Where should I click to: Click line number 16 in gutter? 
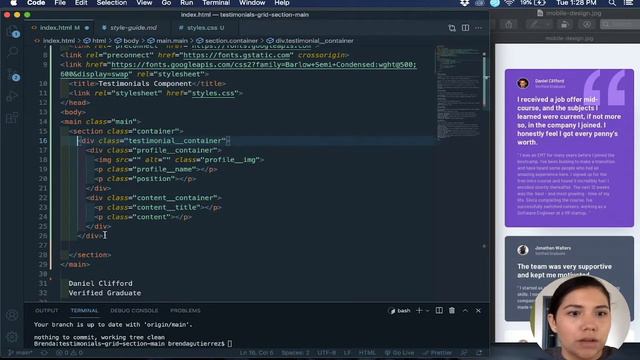[43, 141]
